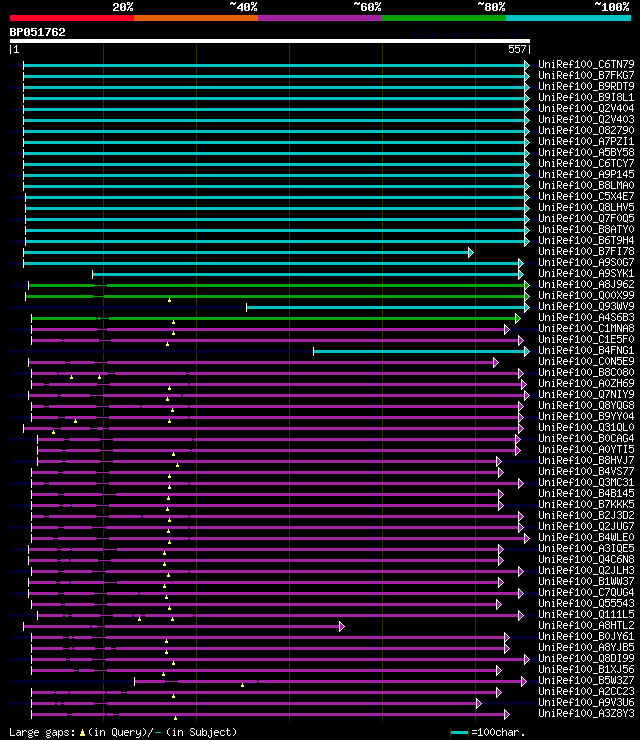Viewport: 640px width, 740px height.
Task: Select the UniRef100_Q8LHV5 label
Action: click(586, 207)
